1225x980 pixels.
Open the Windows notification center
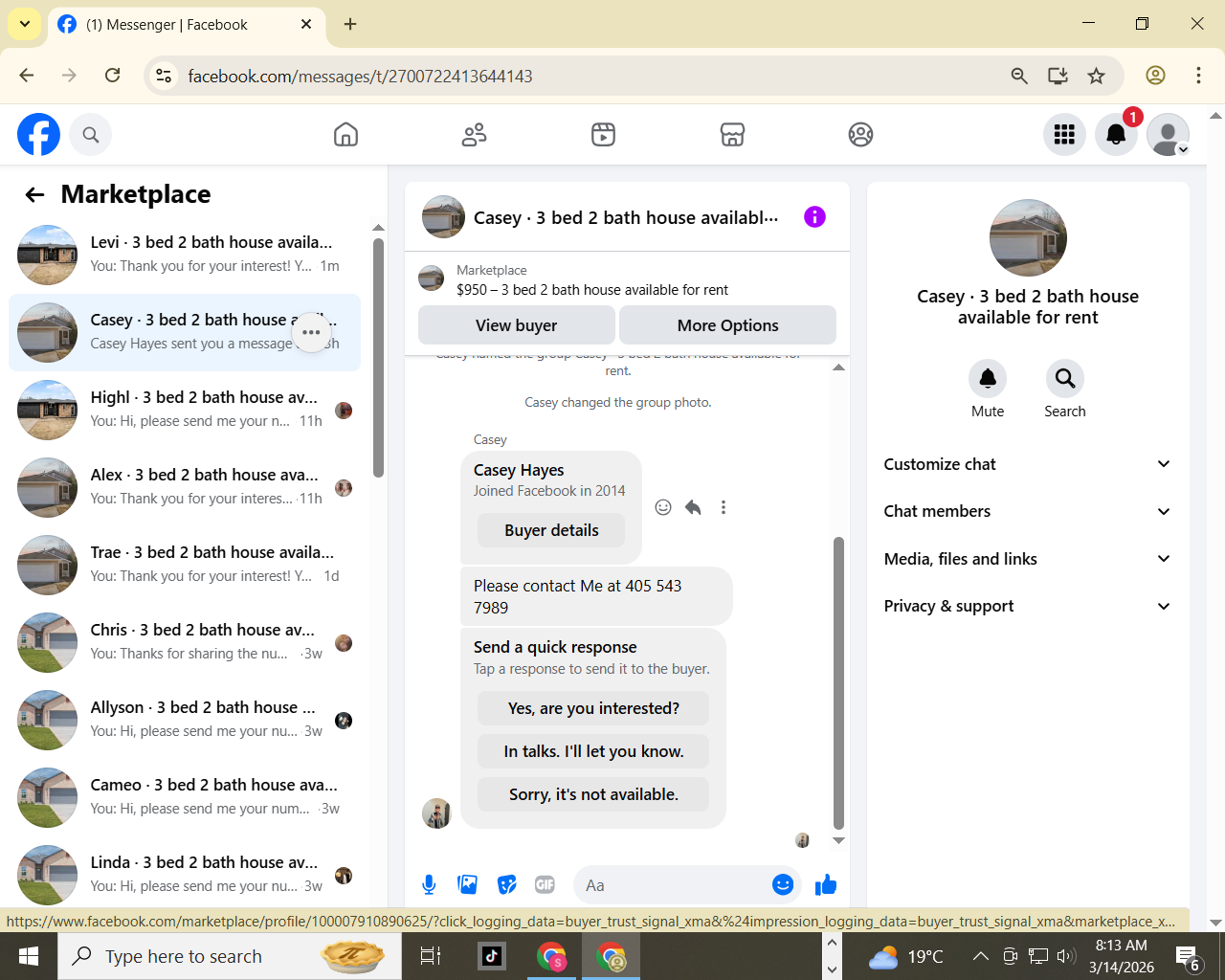1188,957
